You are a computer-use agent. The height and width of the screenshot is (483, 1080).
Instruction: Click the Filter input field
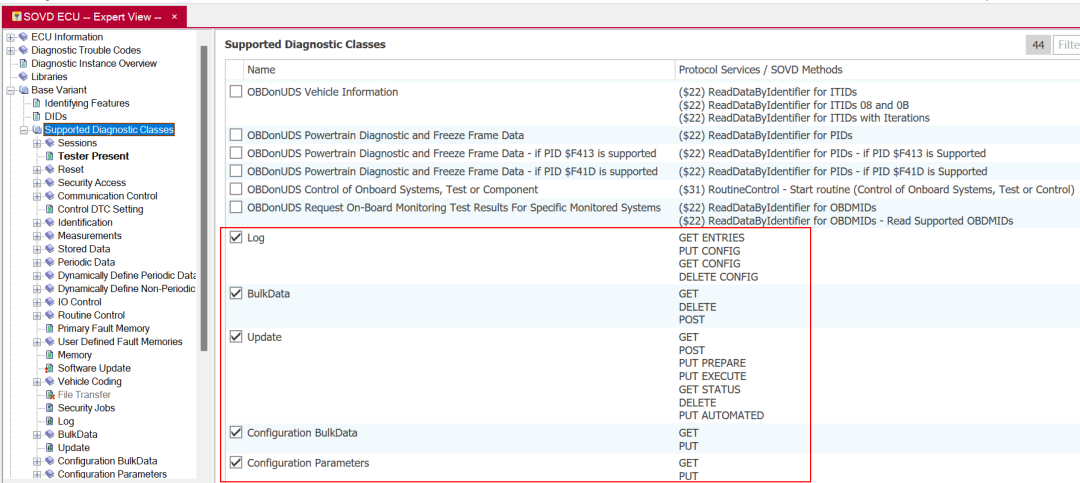coord(1066,45)
